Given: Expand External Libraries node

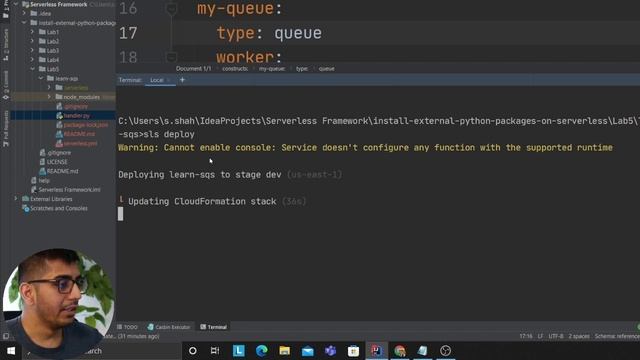Looking at the screenshot, I should [x=16, y=199].
